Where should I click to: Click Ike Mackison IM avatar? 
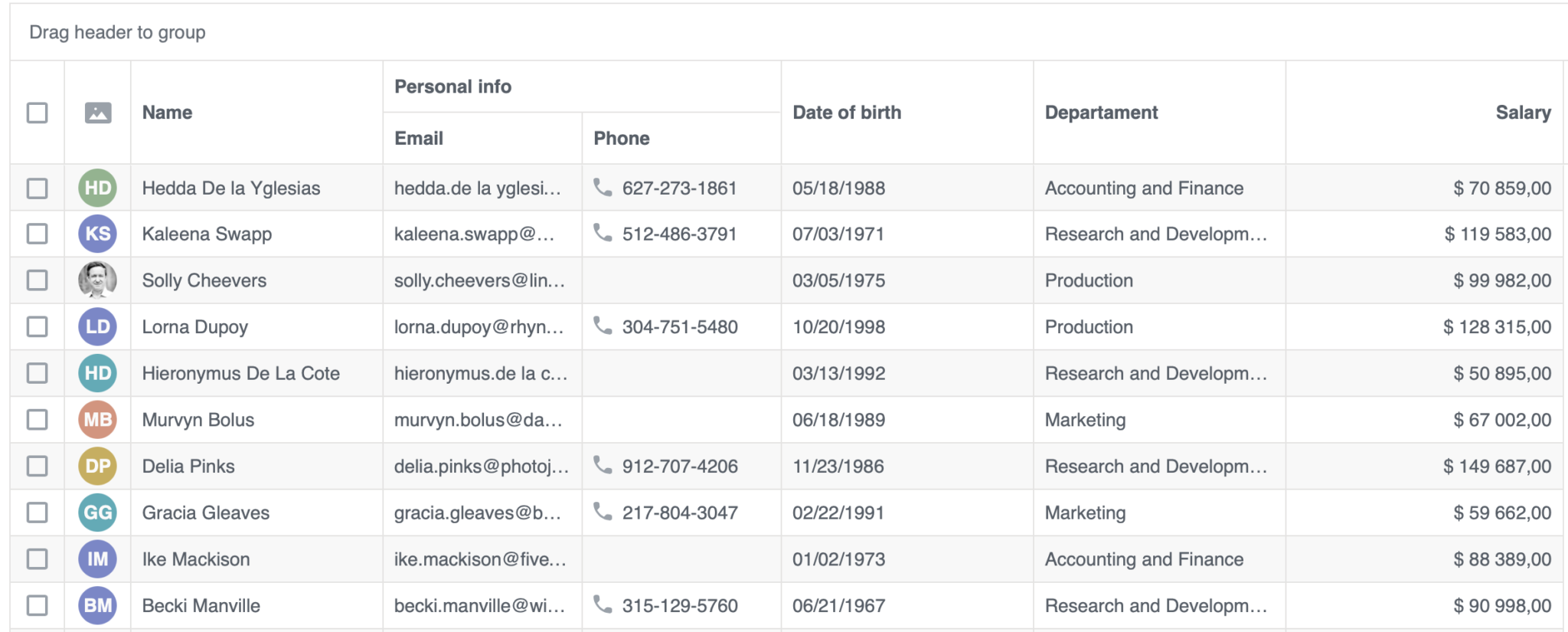[97, 559]
